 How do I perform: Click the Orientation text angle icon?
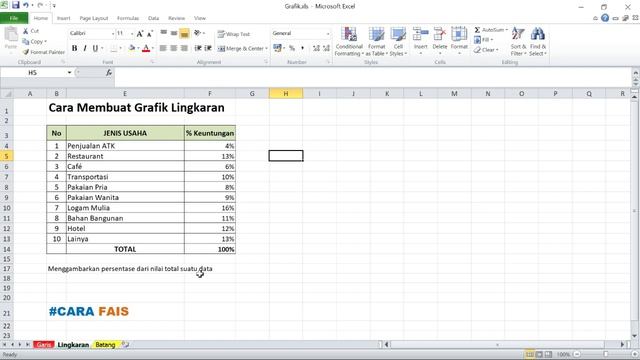click(198, 33)
